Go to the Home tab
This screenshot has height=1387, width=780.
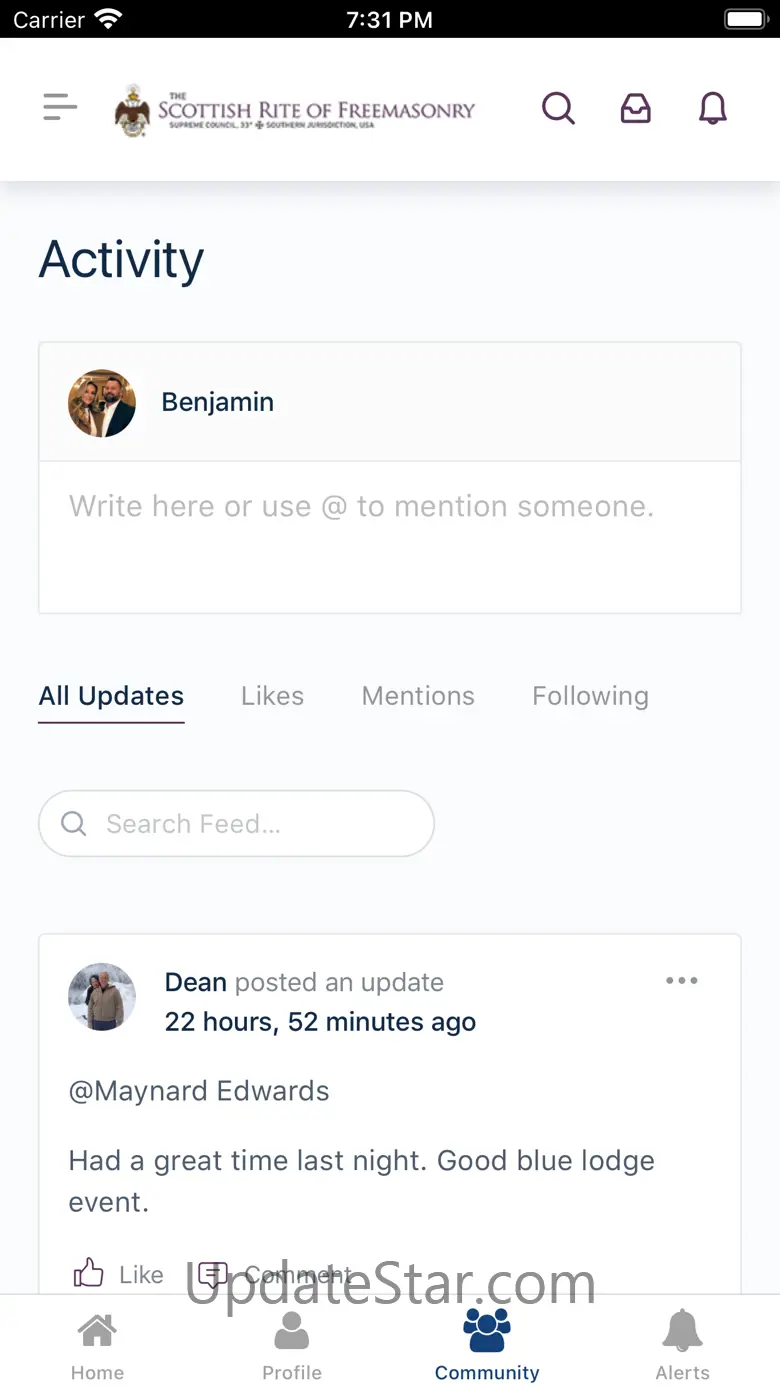click(97, 1345)
